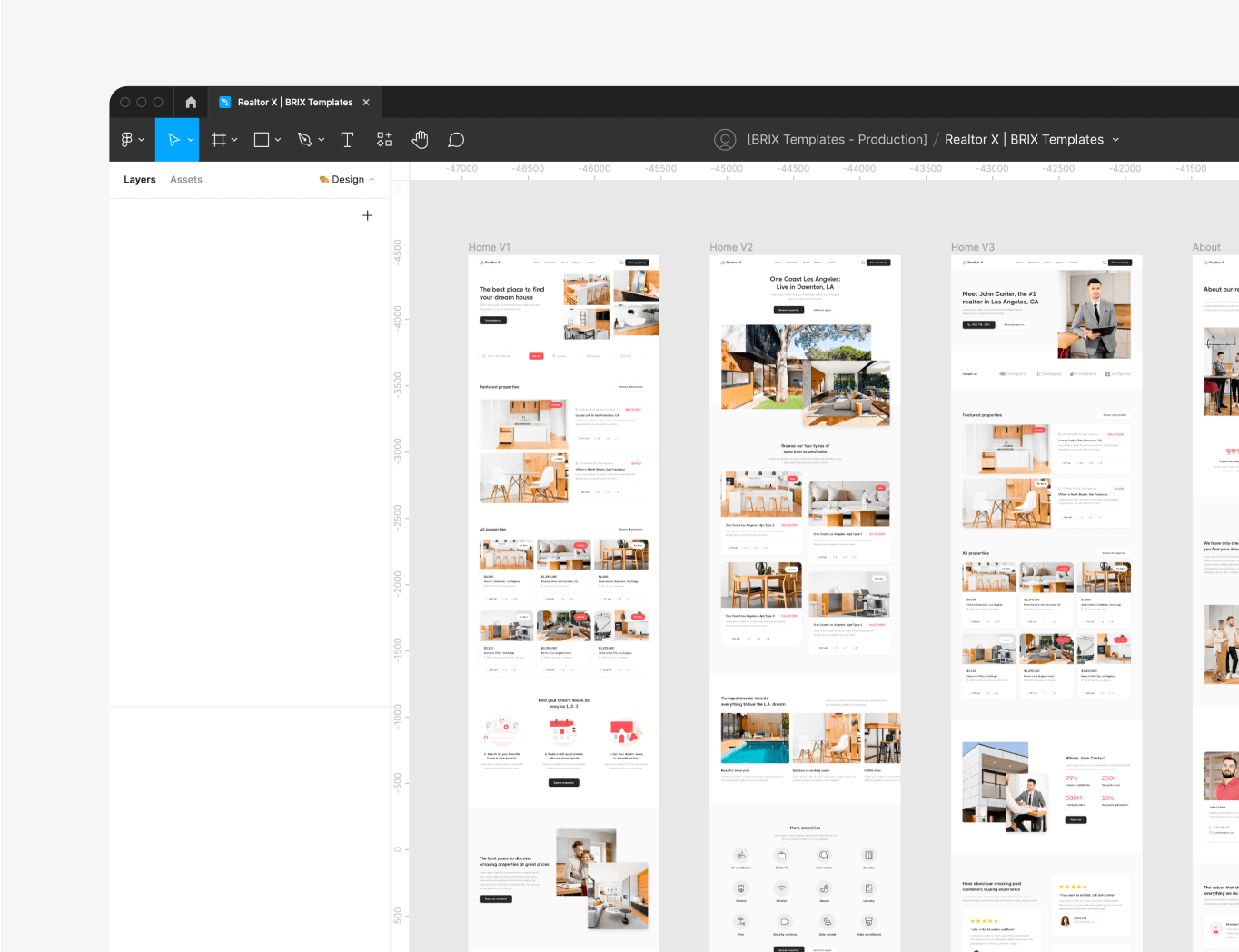The width and height of the screenshot is (1239, 952).
Task: Select the Layers tab
Action: pyautogui.click(x=139, y=179)
